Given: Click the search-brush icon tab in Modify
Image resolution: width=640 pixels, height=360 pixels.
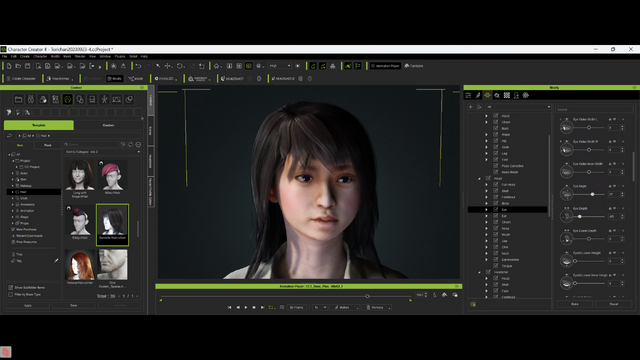Looking at the screenshot, I should (497, 95).
